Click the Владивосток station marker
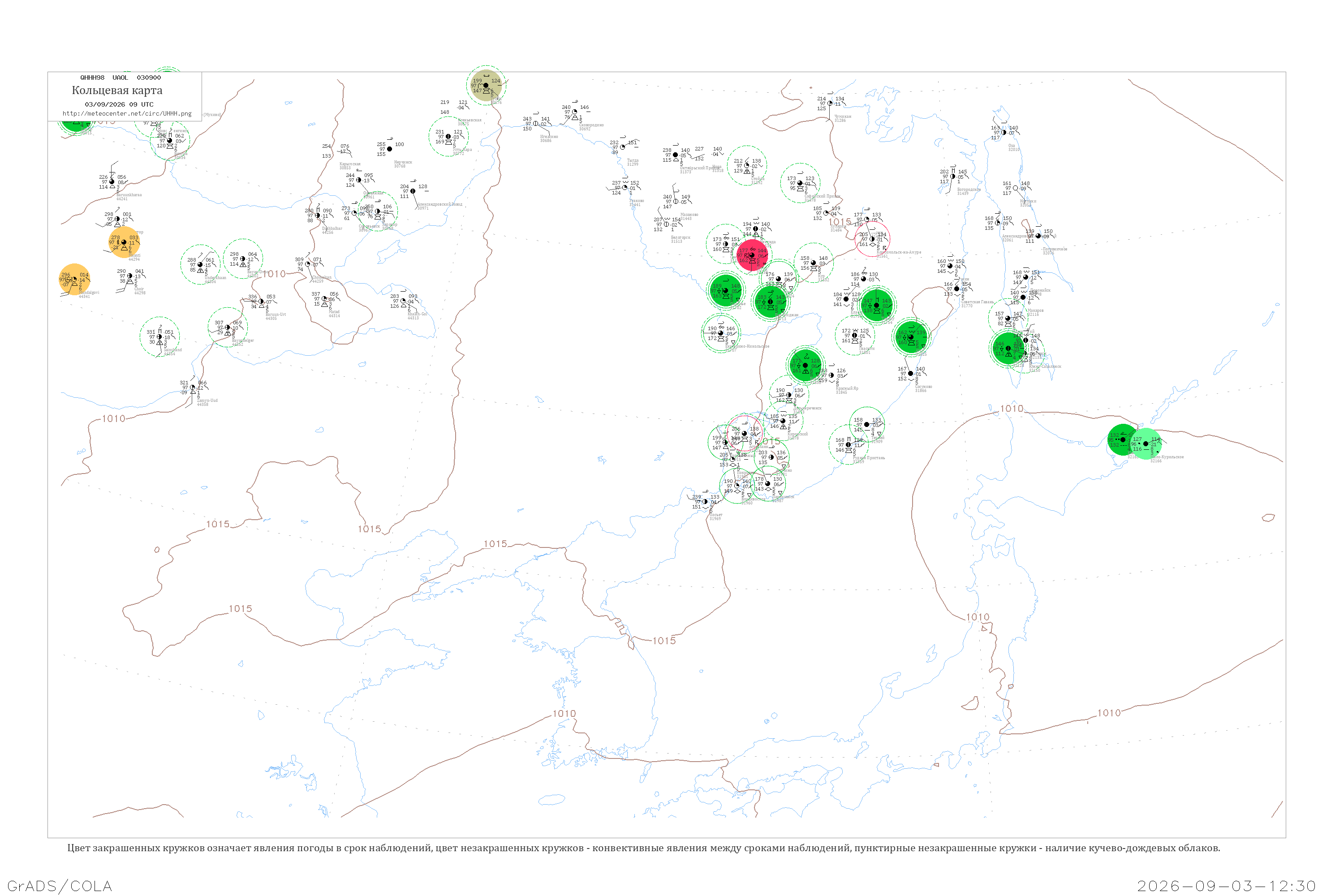Viewport: 1344px width, 896px height. 737,486
